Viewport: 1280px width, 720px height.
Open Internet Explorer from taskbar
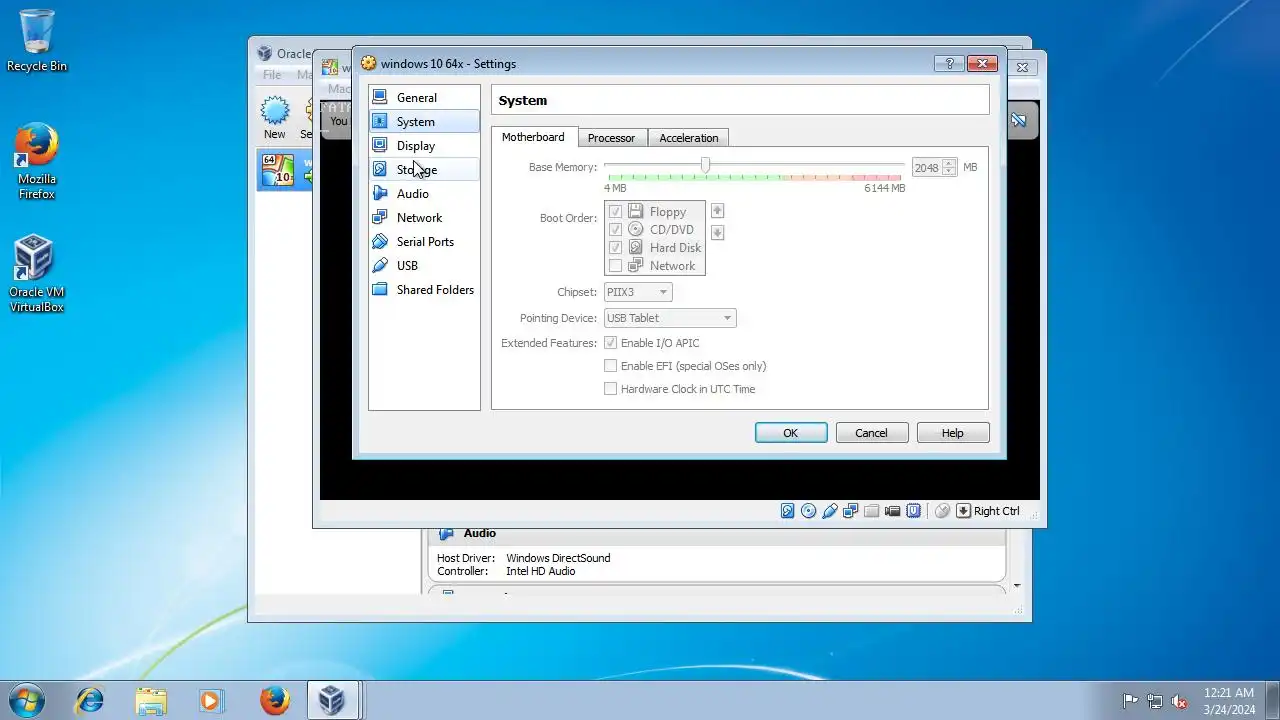(x=90, y=700)
